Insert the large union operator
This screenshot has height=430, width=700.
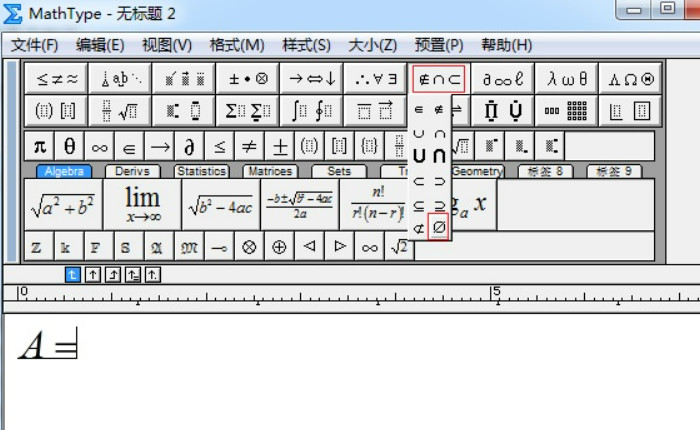click(419, 156)
